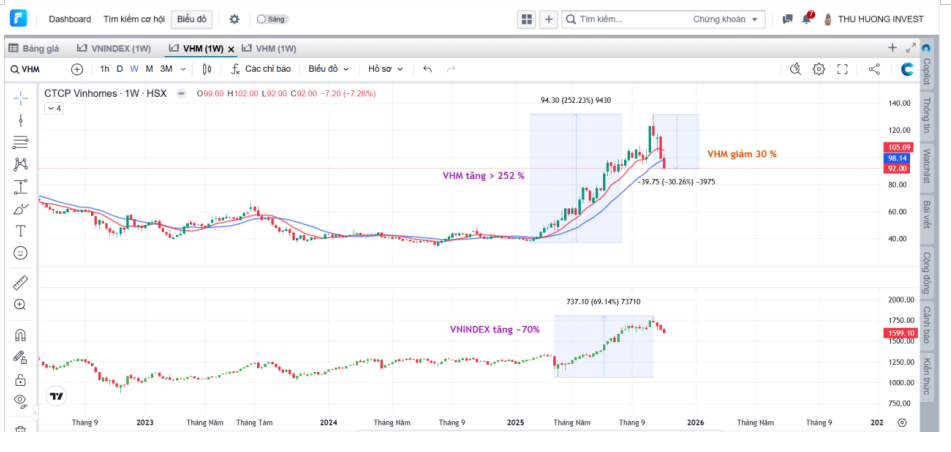This screenshot has height=452, width=951.
Task: Hide all drawings with eye icon
Action: tap(20, 401)
